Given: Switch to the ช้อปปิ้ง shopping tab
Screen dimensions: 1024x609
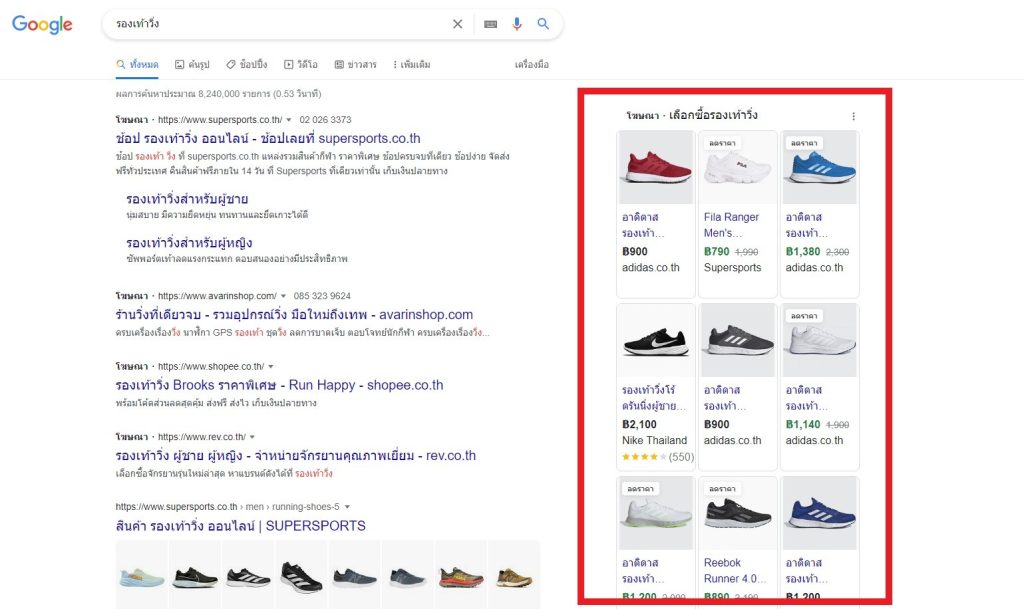Looking at the screenshot, I should click(x=247, y=65).
